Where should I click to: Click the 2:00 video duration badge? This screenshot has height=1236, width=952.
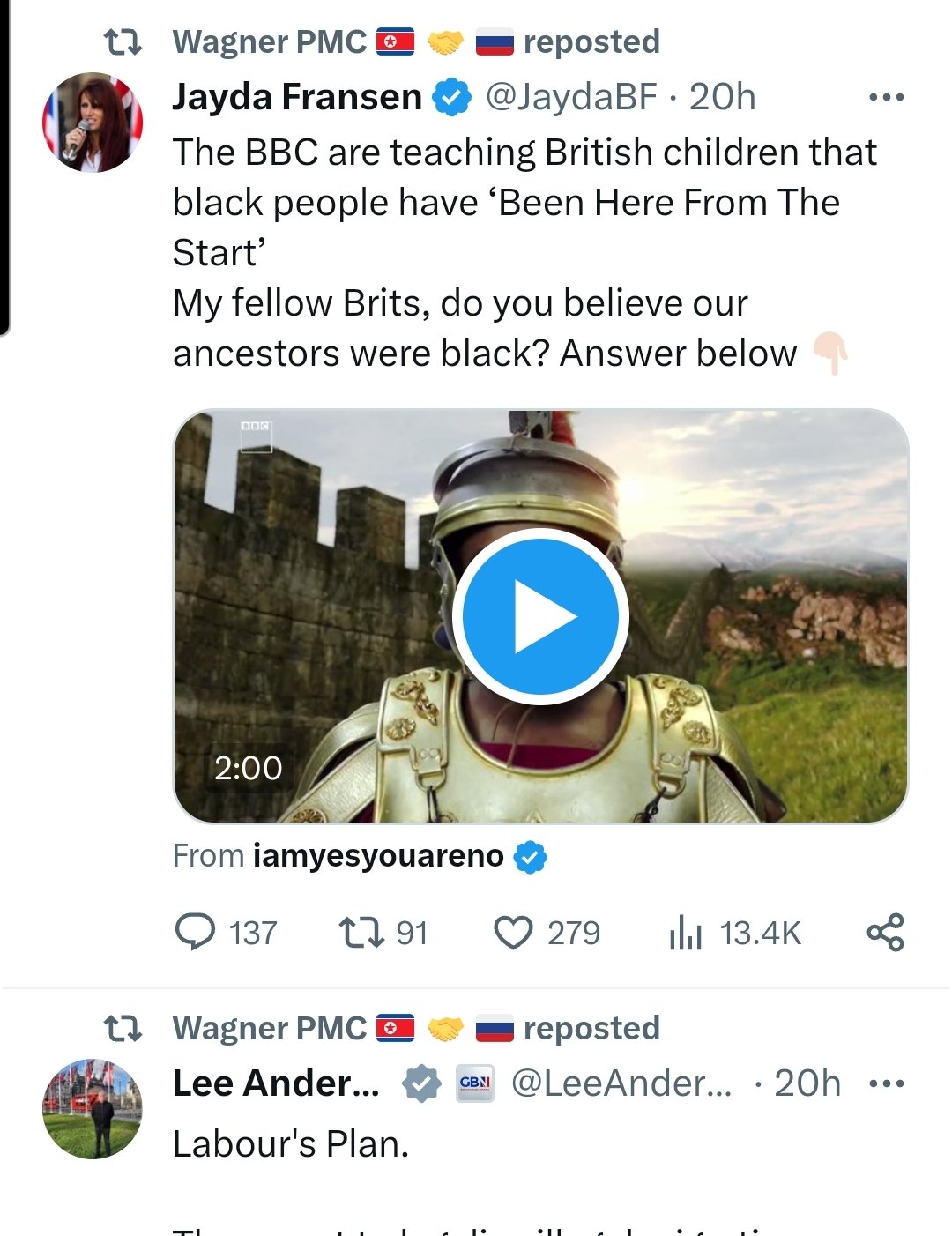pyautogui.click(x=249, y=768)
